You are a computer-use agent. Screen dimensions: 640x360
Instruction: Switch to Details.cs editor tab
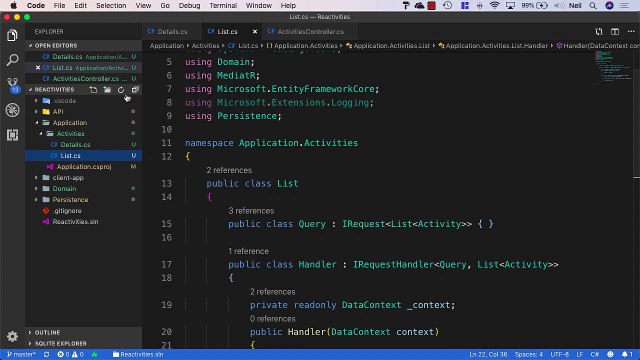coord(172,31)
